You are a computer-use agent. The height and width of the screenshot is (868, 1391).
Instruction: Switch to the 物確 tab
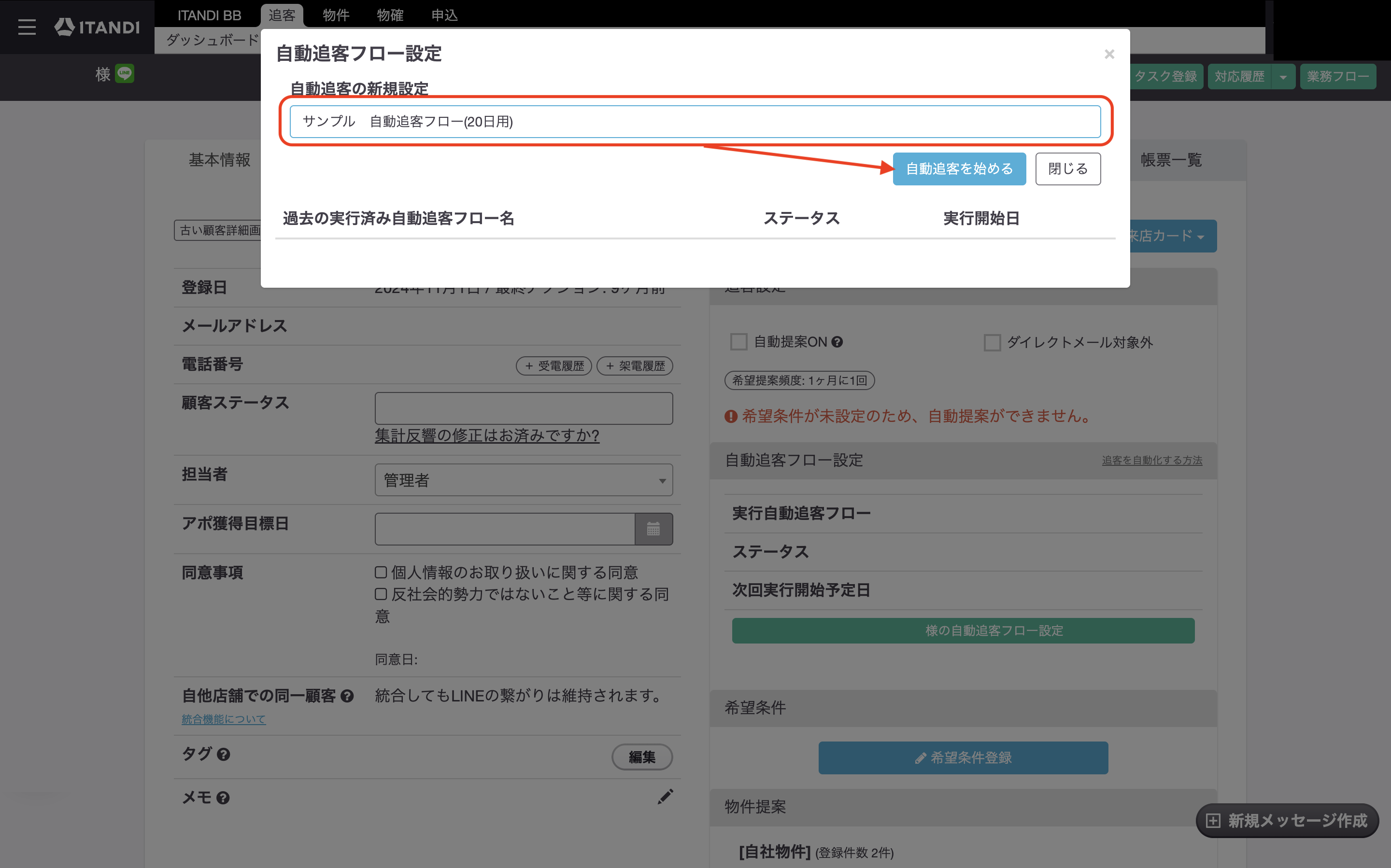390,15
